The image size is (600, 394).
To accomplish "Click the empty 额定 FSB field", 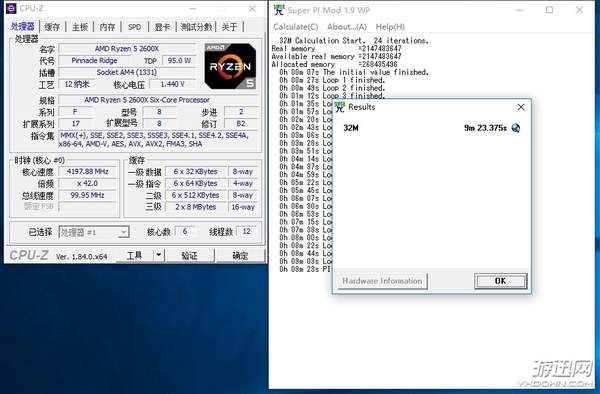I will (x=88, y=207).
